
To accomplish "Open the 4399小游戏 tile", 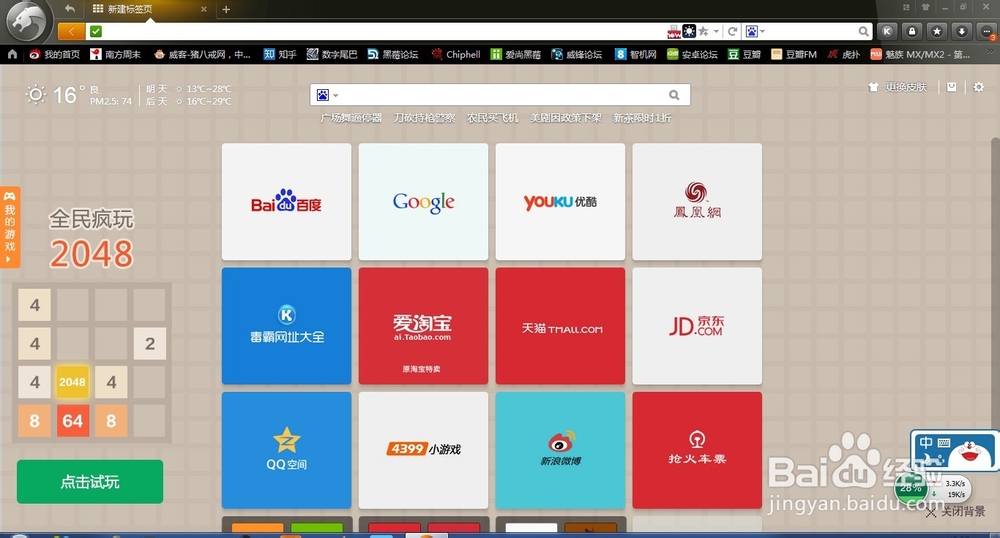I will 423,450.
